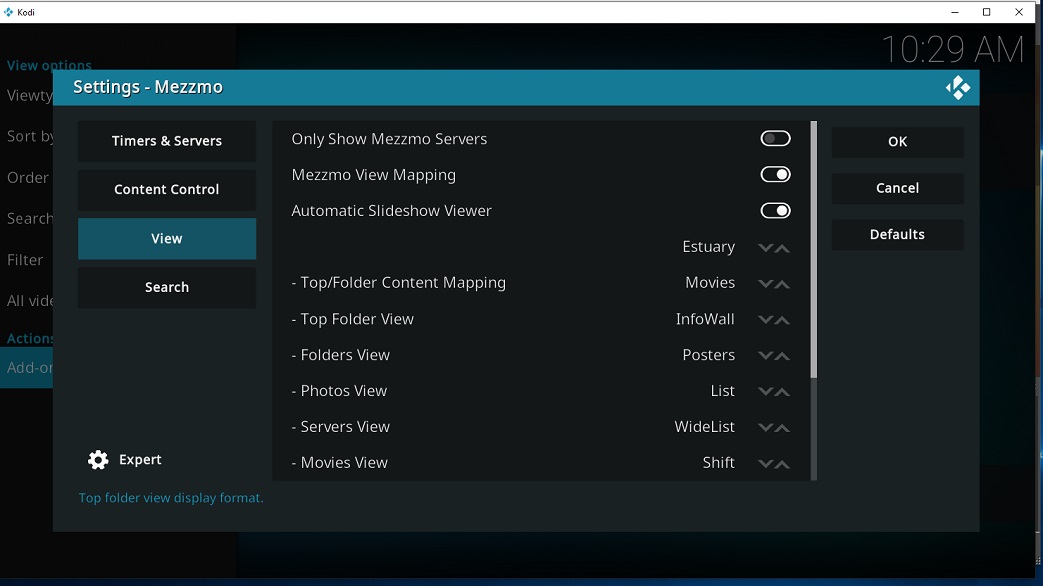Disable Mezzmo View Mapping switch
This screenshot has width=1043, height=586.
[775, 174]
